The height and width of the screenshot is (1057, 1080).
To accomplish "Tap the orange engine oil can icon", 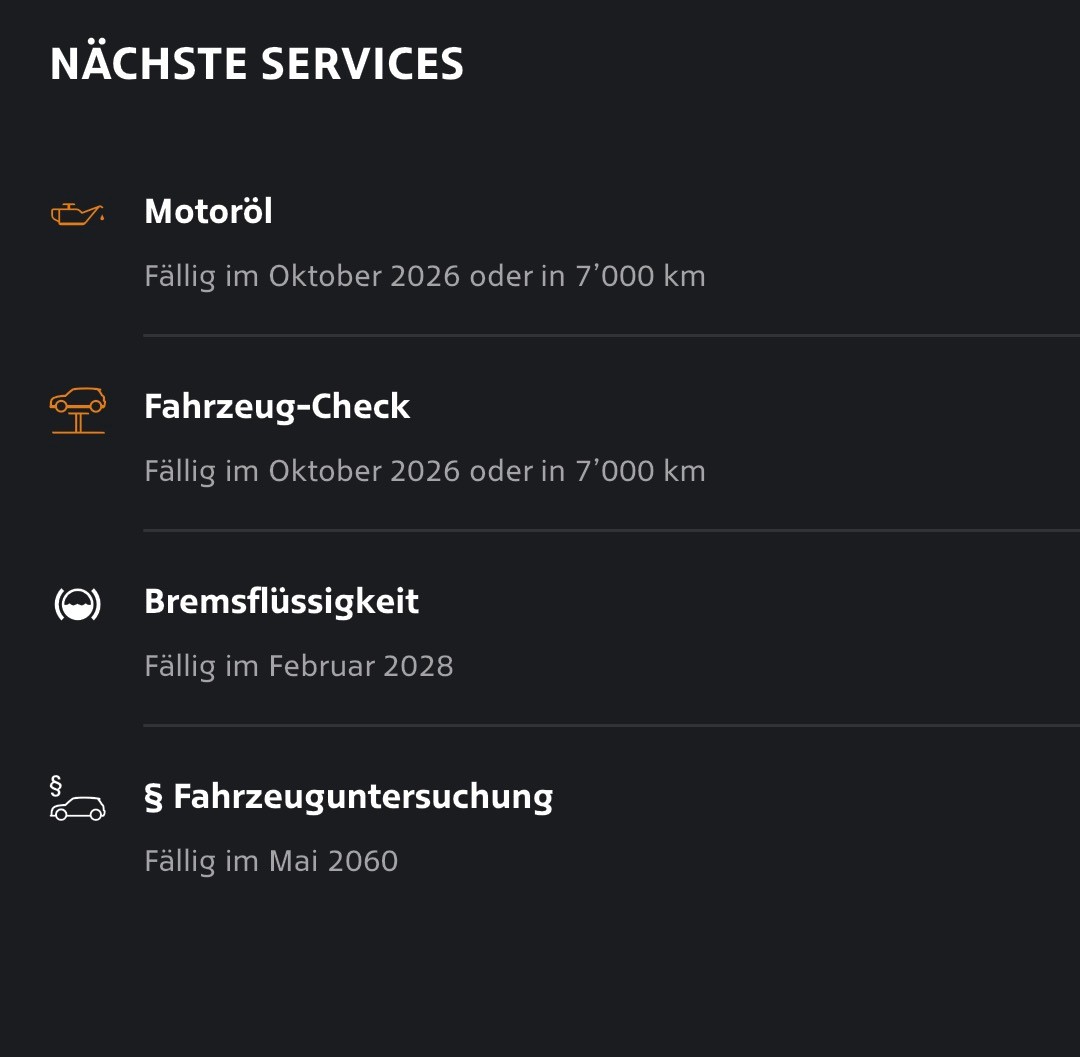I will pyautogui.click(x=77, y=214).
